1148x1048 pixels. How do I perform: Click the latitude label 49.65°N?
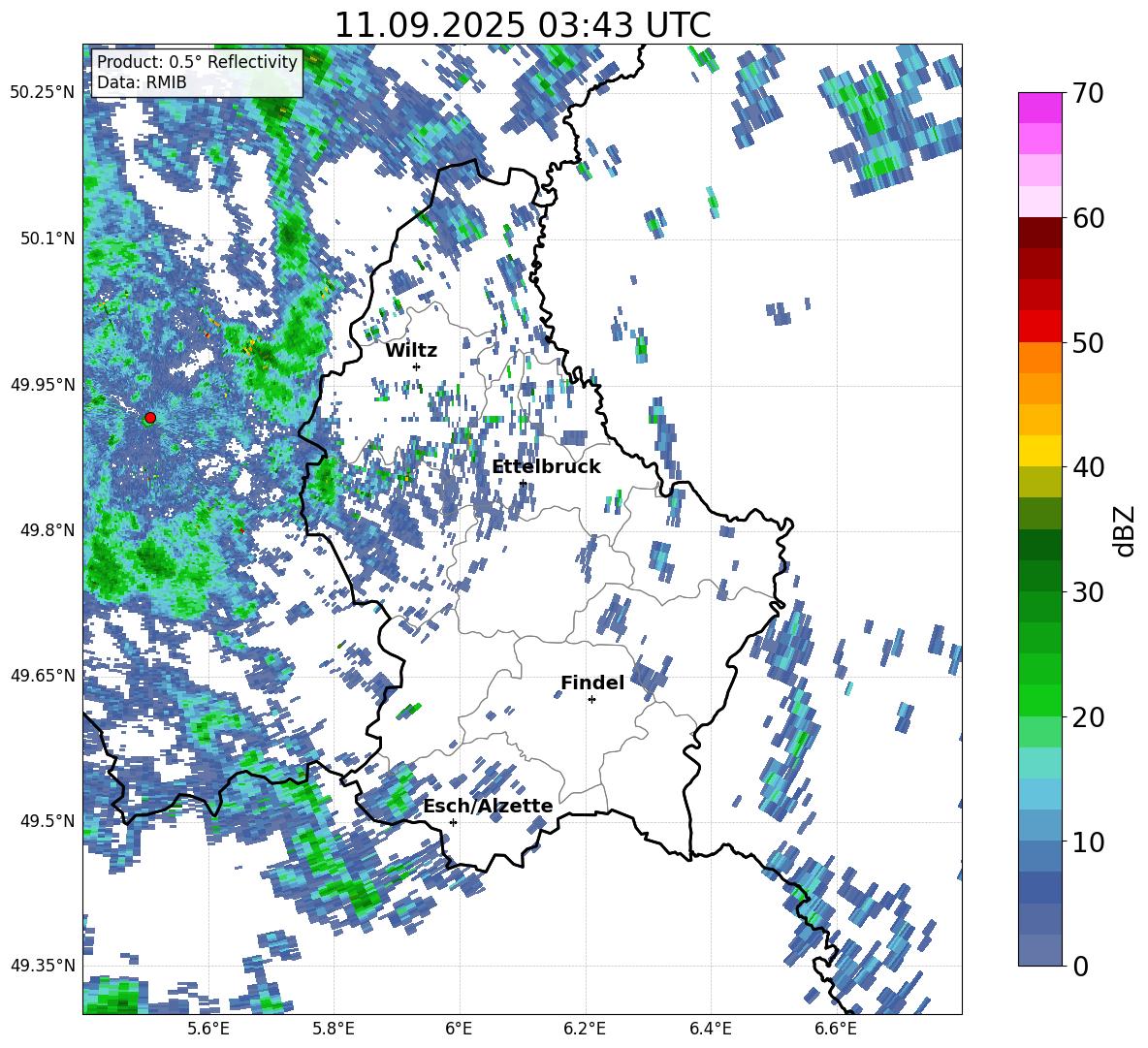[x=43, y=675]
